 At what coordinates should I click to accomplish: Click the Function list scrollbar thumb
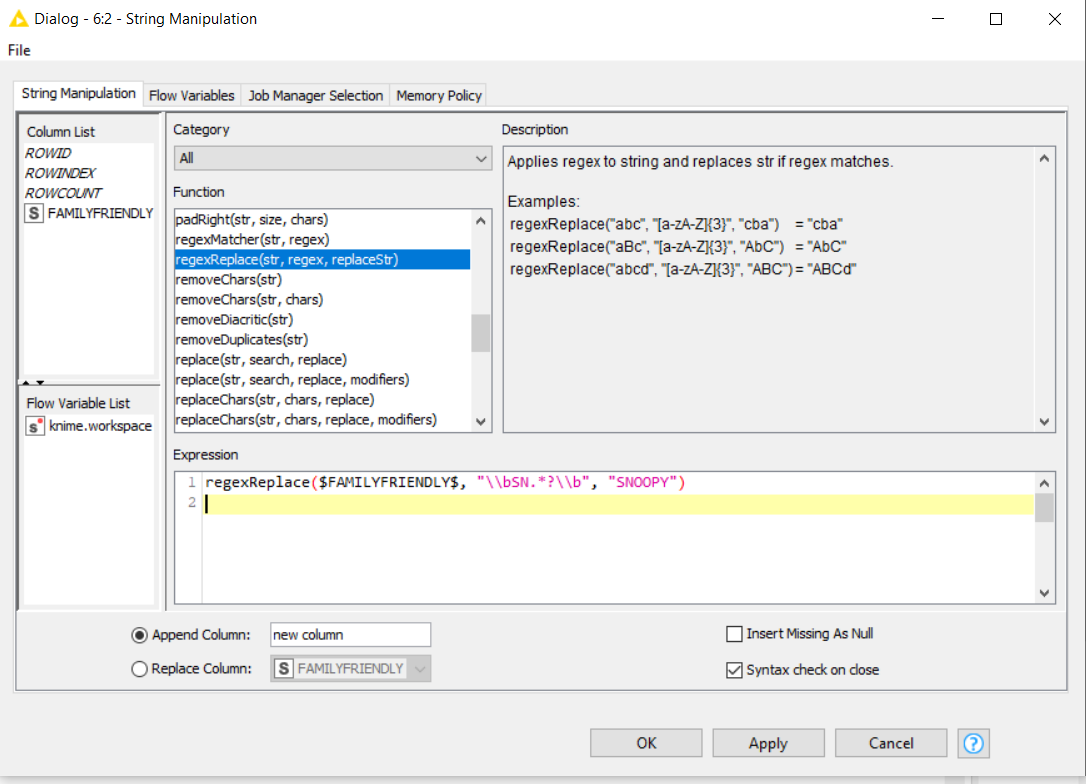click(x=481, y=334)
